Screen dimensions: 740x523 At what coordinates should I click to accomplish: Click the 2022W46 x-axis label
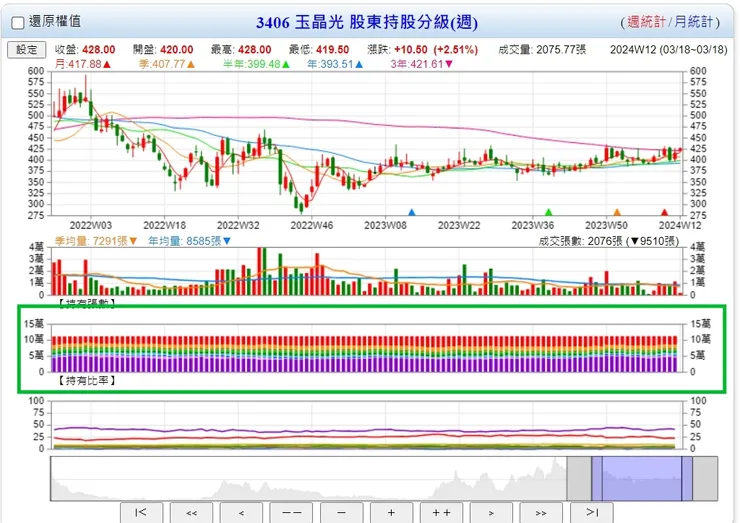click(311, 225)
